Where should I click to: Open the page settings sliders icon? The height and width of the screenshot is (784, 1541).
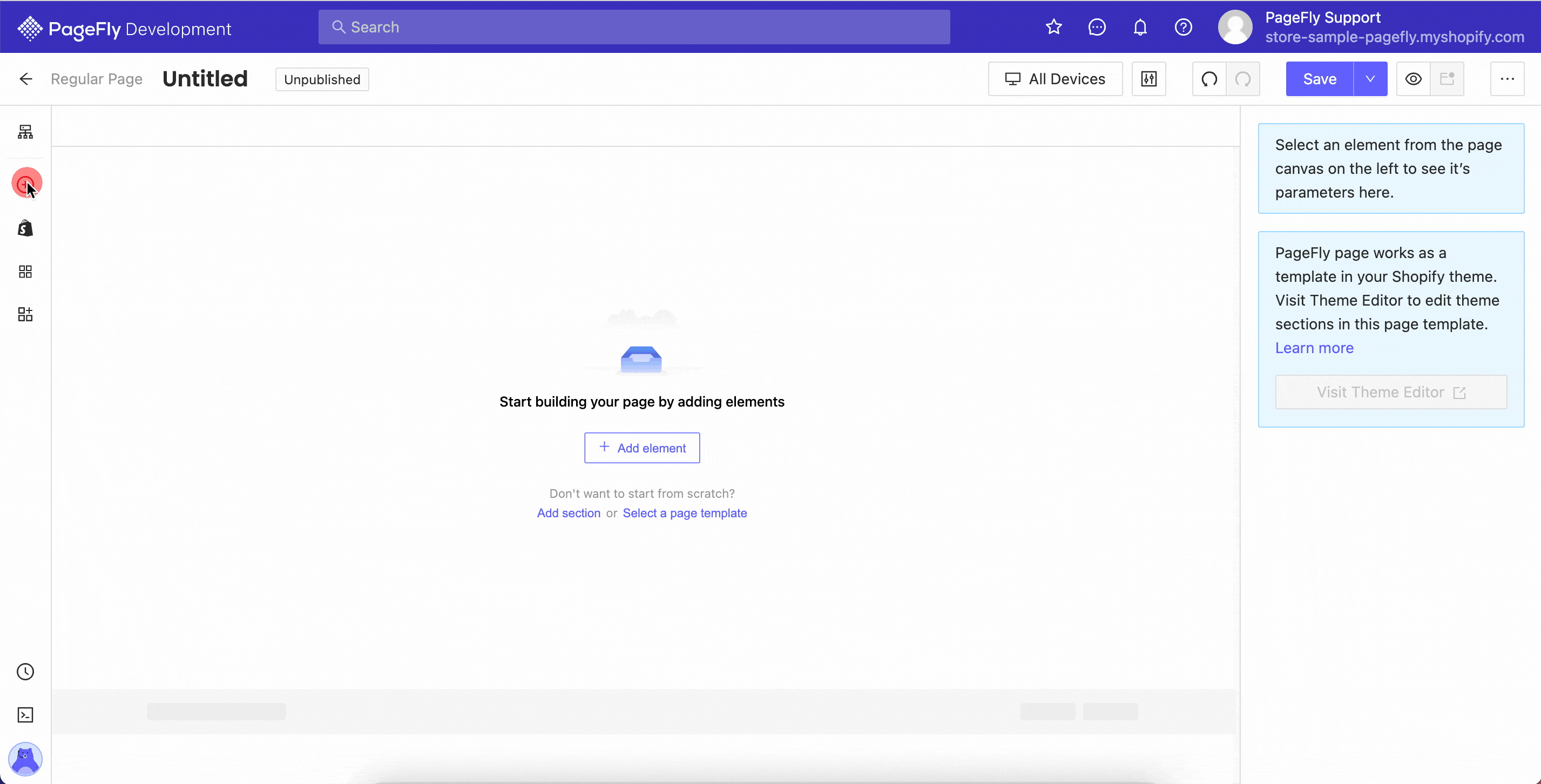(1148, 79)
